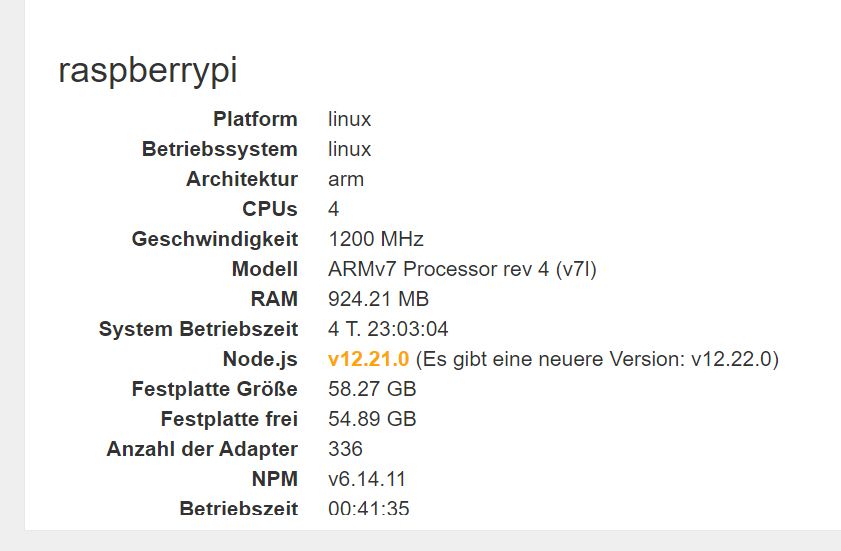Click the adapter count value 336
Screen dimensions: 841x551
pyautogui.click(x=345, y=449)
